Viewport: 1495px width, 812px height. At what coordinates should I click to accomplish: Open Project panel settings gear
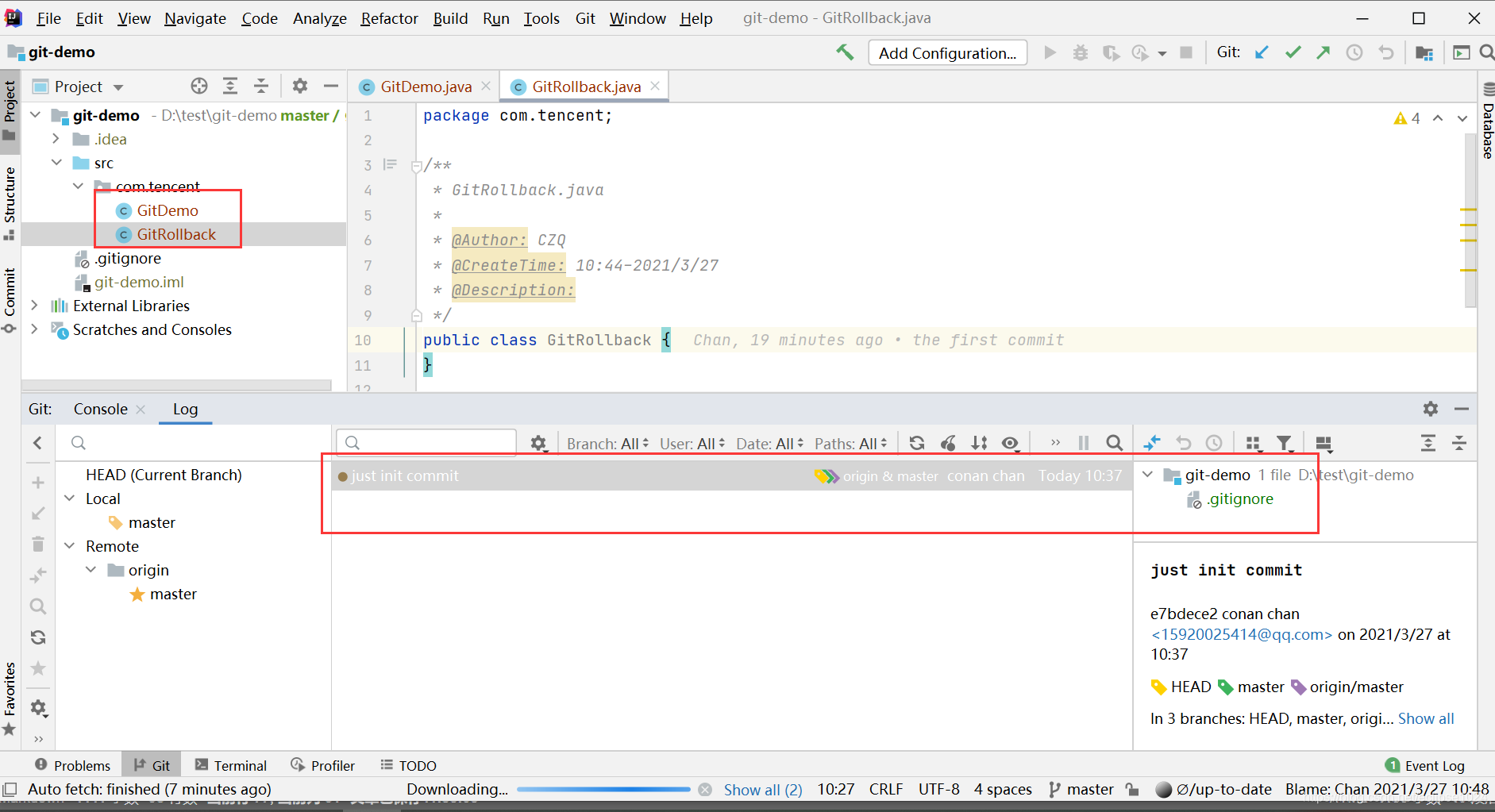tap(299, 86)
